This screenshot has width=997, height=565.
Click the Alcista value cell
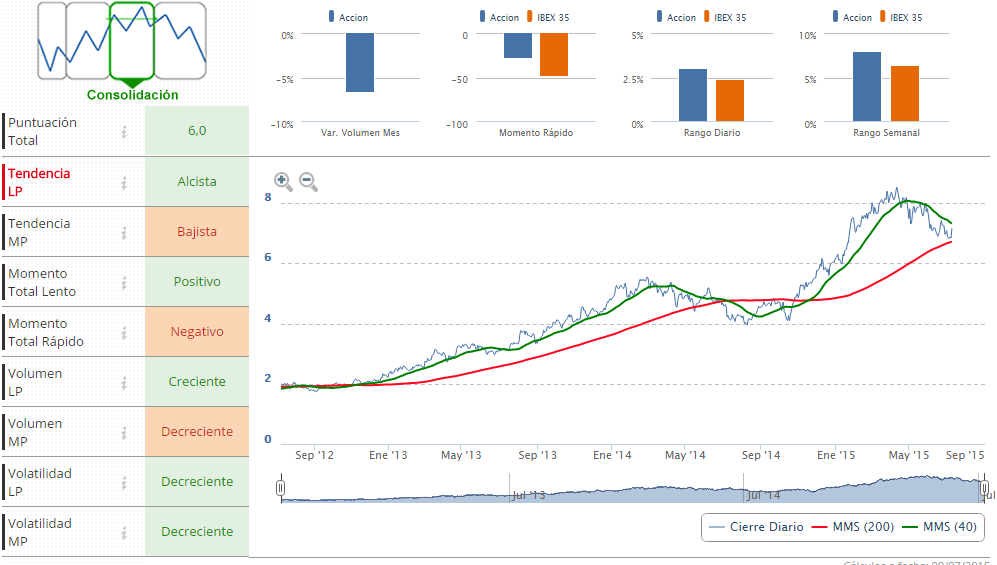(x=197, y=182)
